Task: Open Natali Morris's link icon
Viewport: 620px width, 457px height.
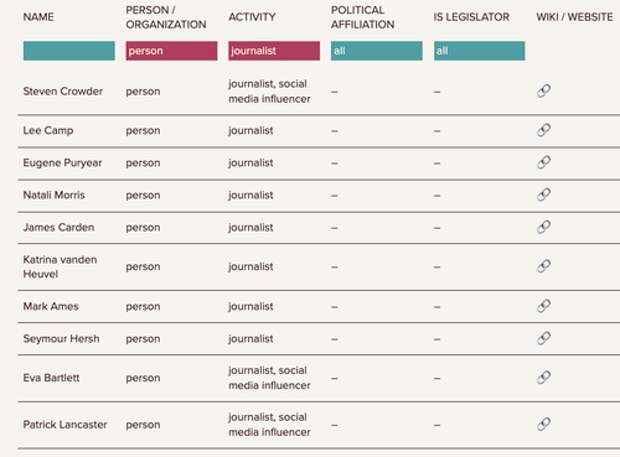Action: pos(544,195)
